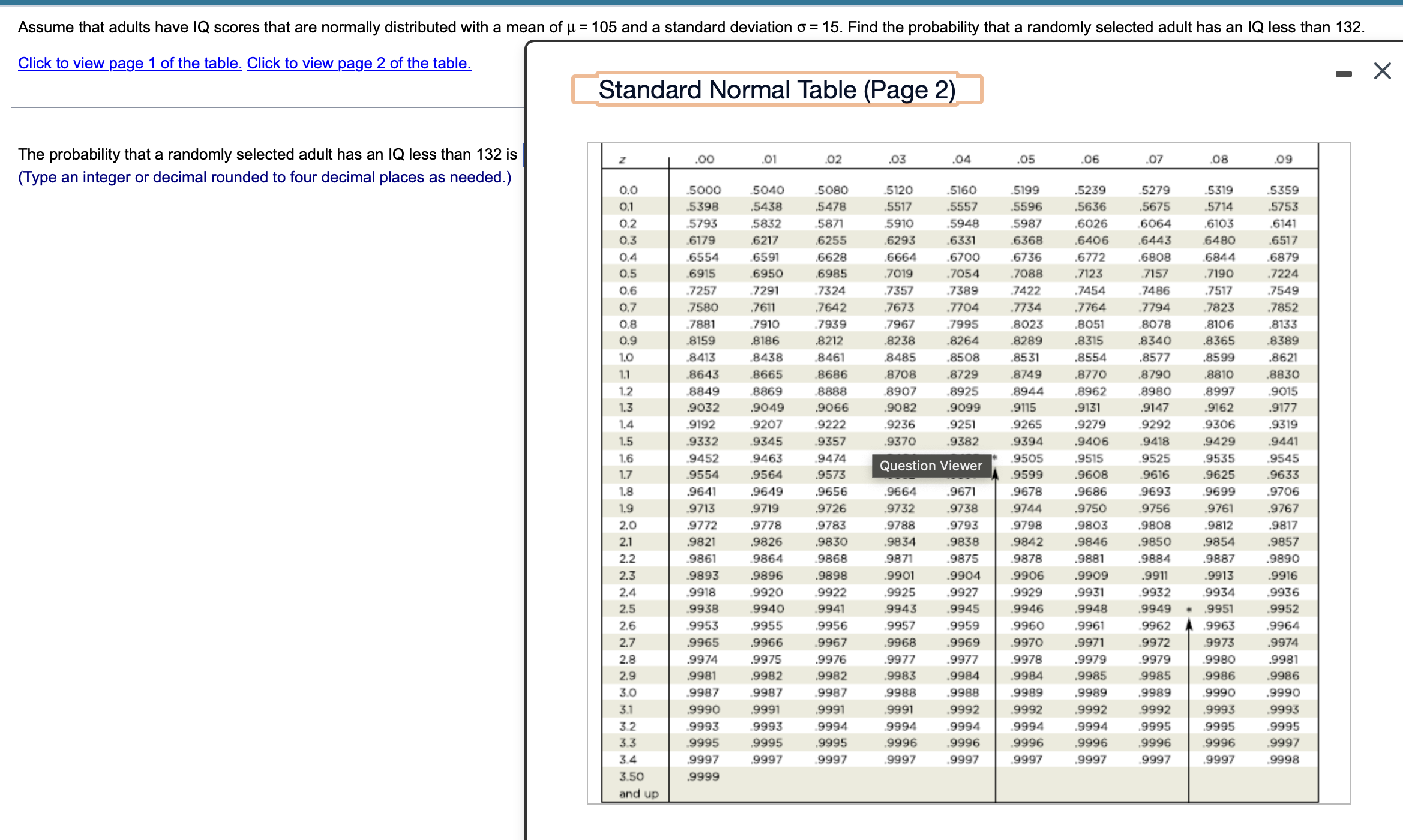This screenshot has height=840, width=1403.
Task: Click value .9951 in row 2.5
Action: pyautogui.click(x=1219, y=608)
